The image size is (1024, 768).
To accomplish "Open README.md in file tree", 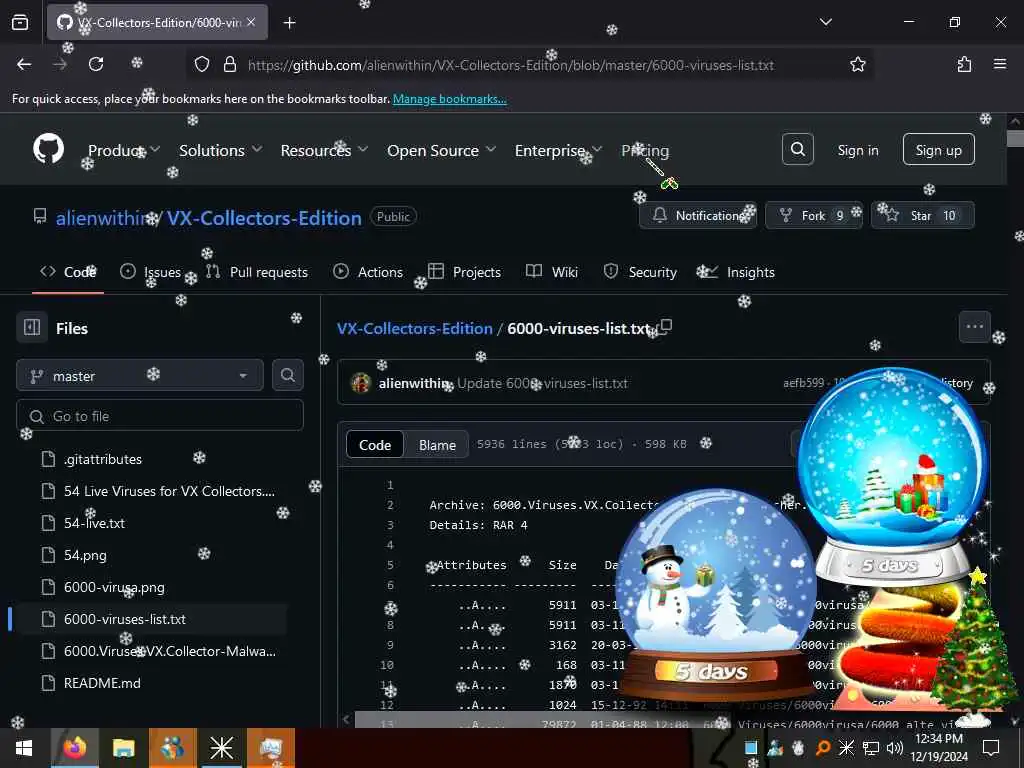I will tap(102, 683).
